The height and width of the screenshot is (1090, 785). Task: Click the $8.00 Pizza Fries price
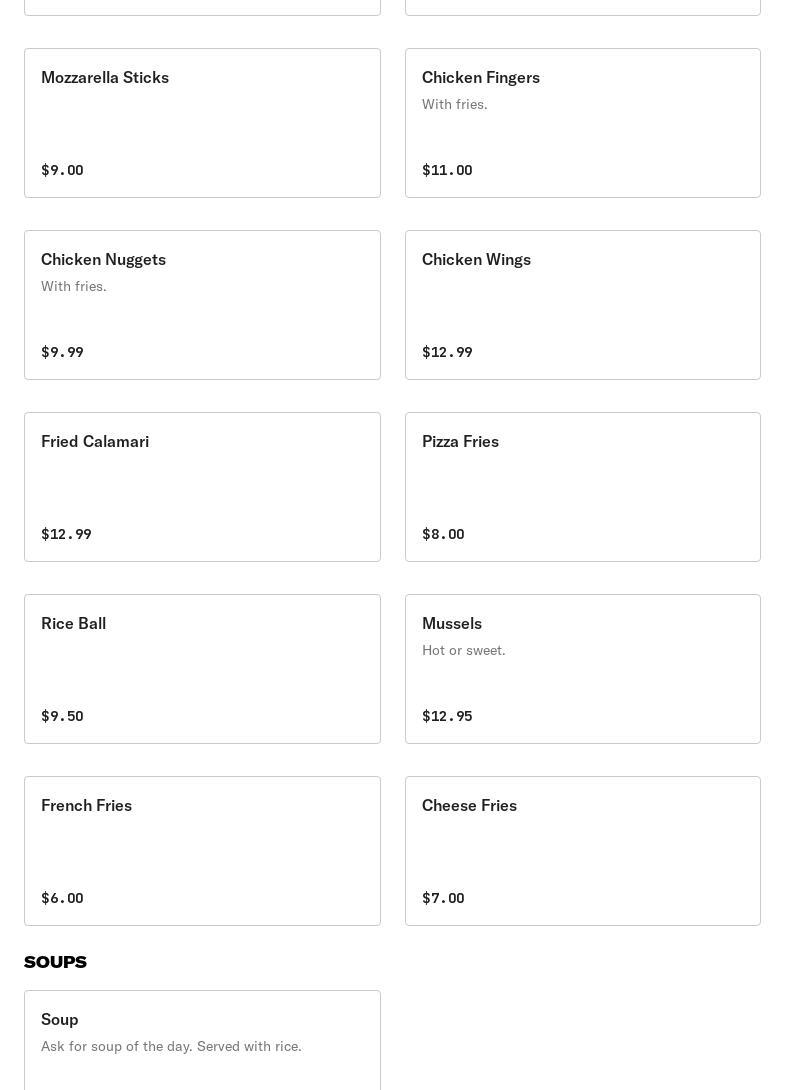coord(443,534)
